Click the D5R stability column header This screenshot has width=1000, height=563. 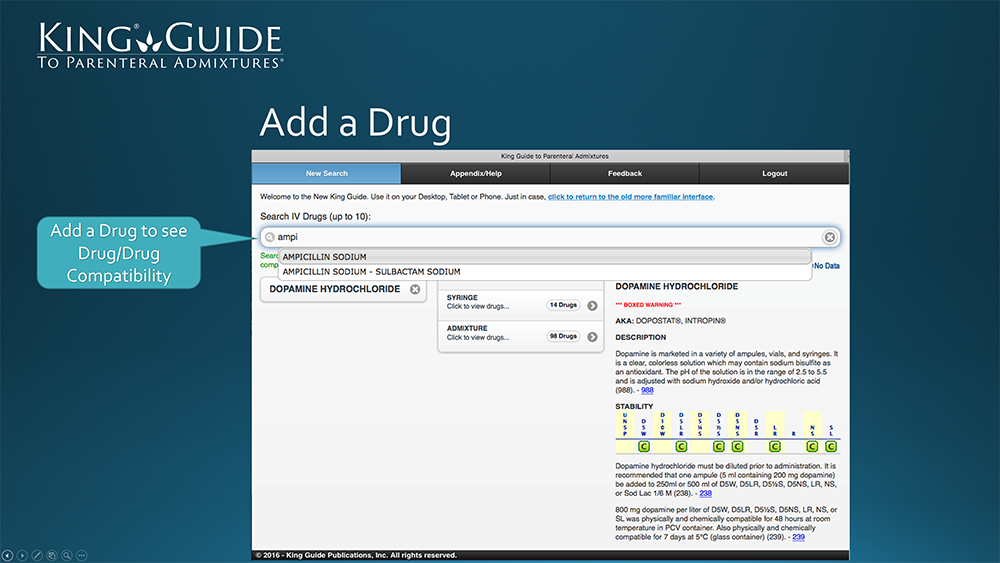[x=756, y=427]
